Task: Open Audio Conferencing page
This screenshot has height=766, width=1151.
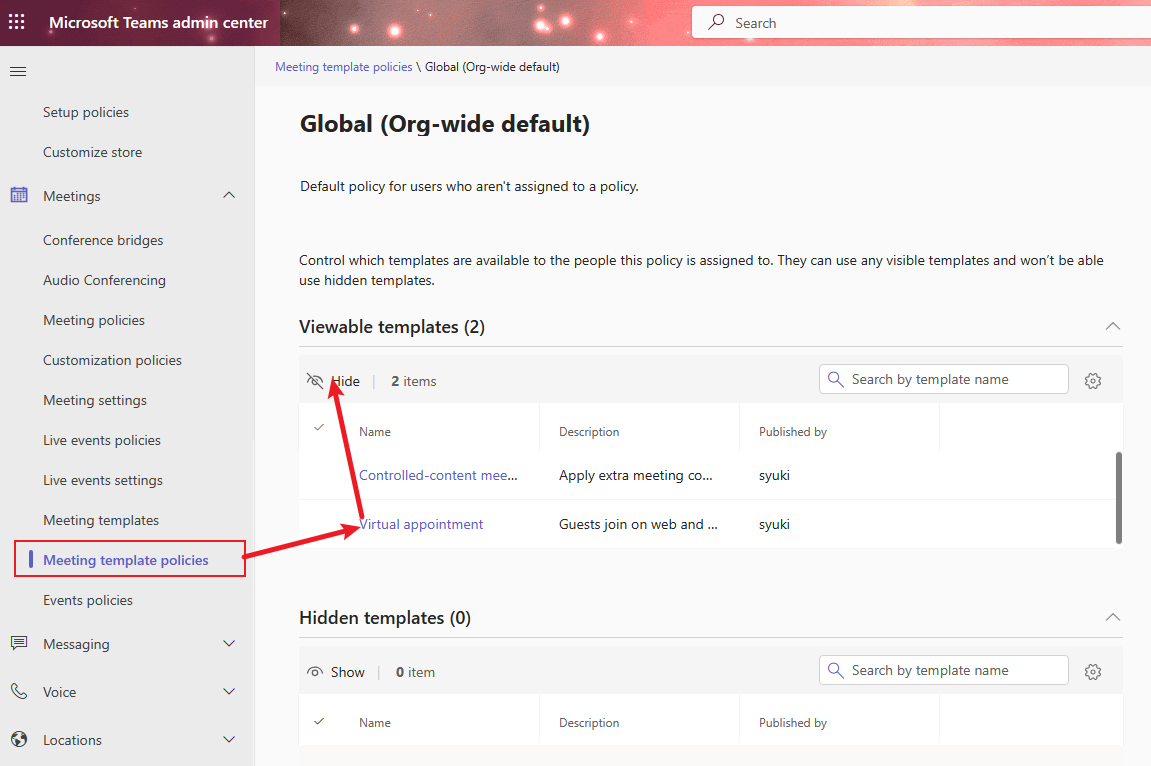Action: [x=104, y=280]
